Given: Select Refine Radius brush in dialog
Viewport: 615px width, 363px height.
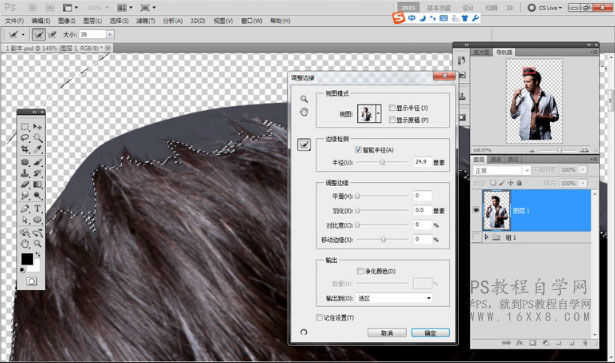Looking at the screenshot, I should (304, 145).
